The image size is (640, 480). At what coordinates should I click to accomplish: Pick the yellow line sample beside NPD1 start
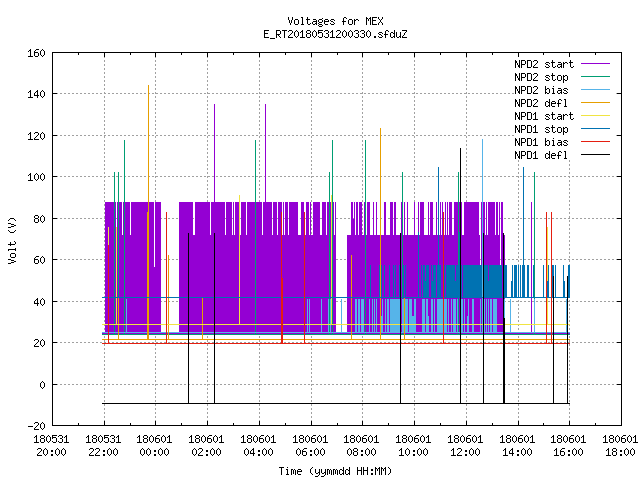595,116
